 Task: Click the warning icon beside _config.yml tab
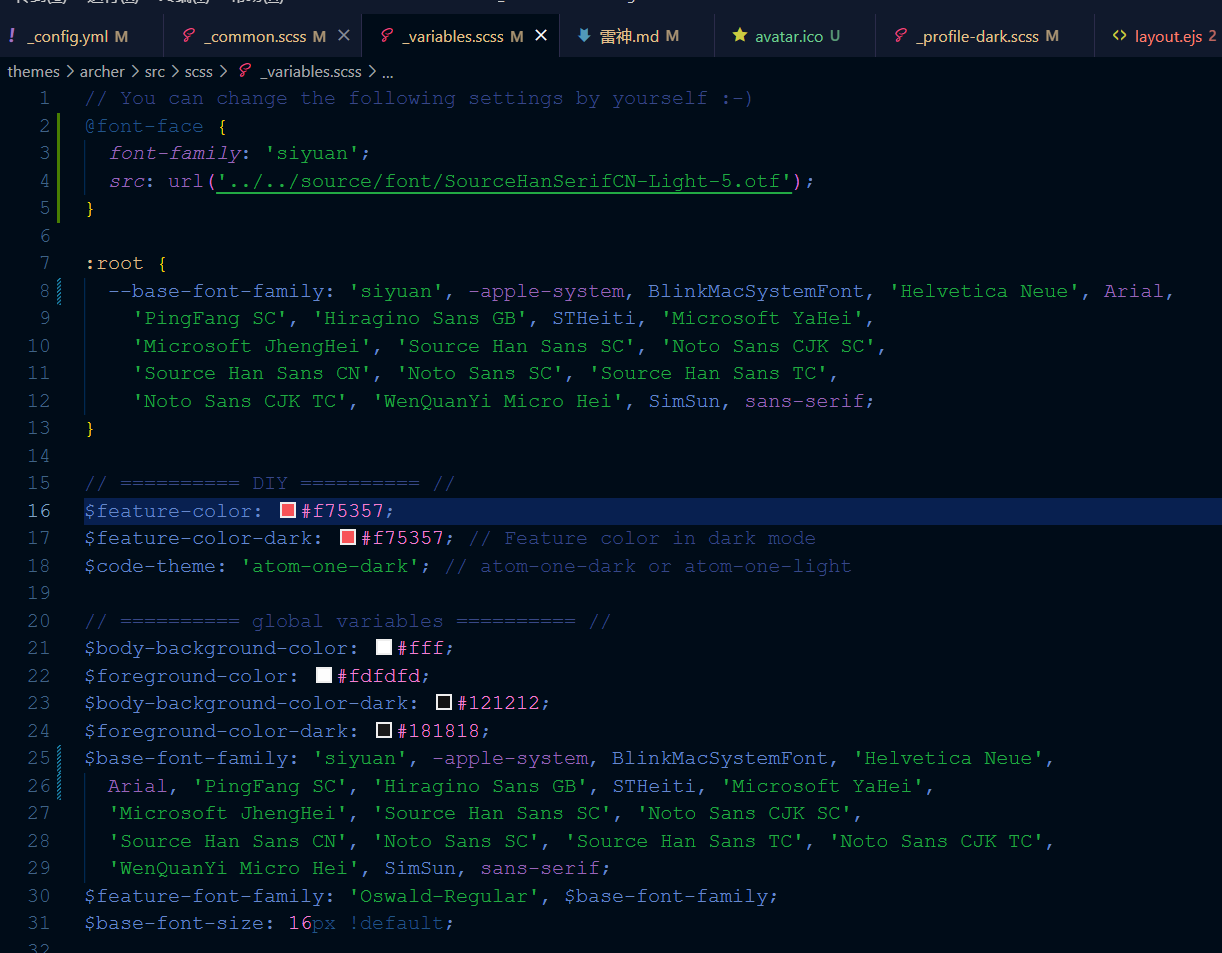tap(12, 33)
